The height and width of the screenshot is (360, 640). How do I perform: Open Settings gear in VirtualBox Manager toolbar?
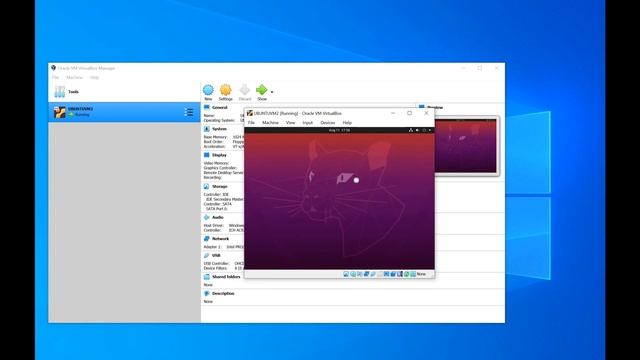225,90
